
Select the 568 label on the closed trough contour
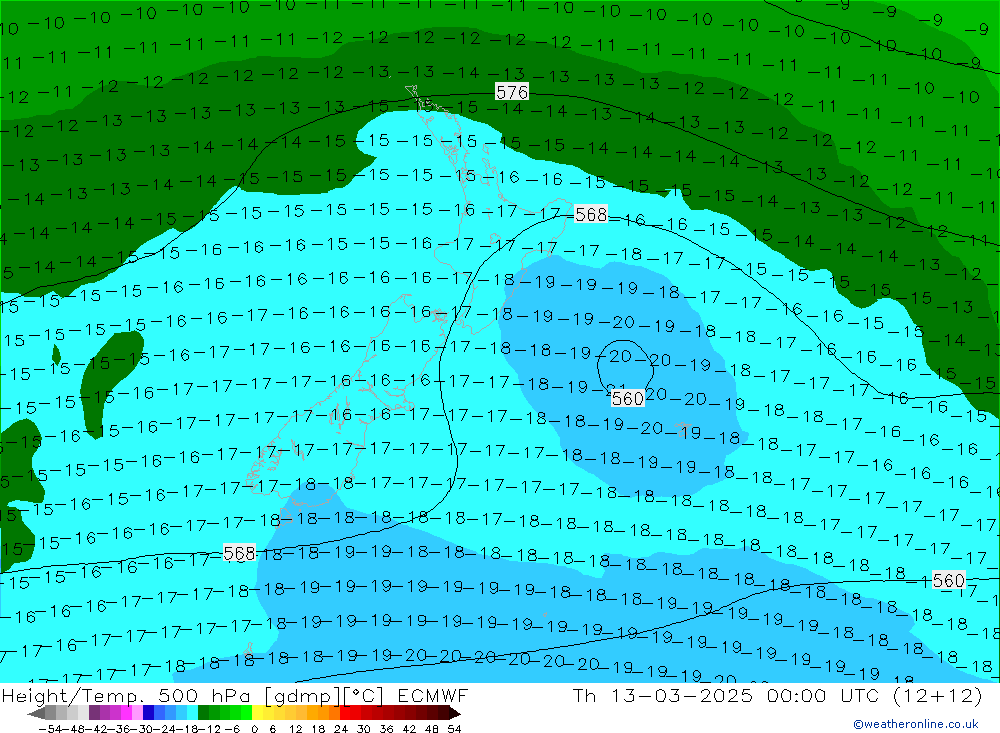591,214
